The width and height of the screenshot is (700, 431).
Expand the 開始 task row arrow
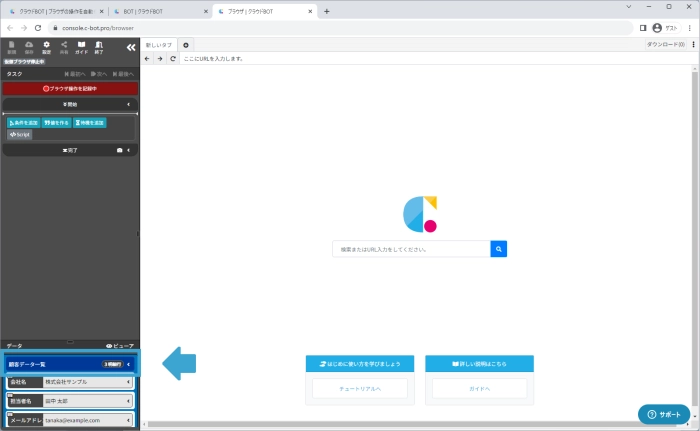[129, 104]
